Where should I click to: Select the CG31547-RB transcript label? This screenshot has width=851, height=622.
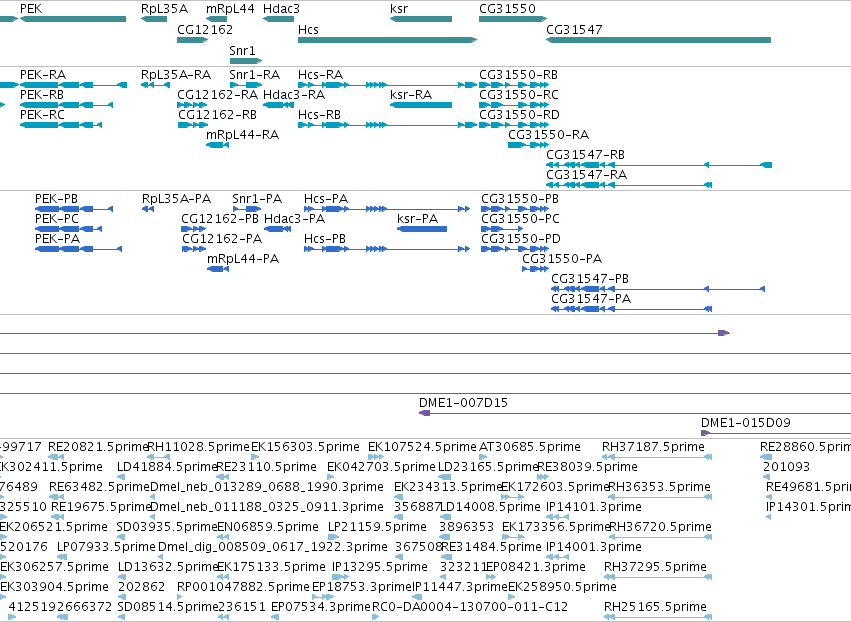pos(586,155)
